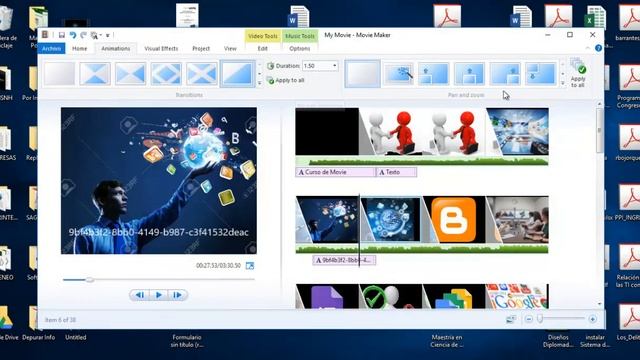Apply the bow tie horizontal transition

click(x=131, y=74)
